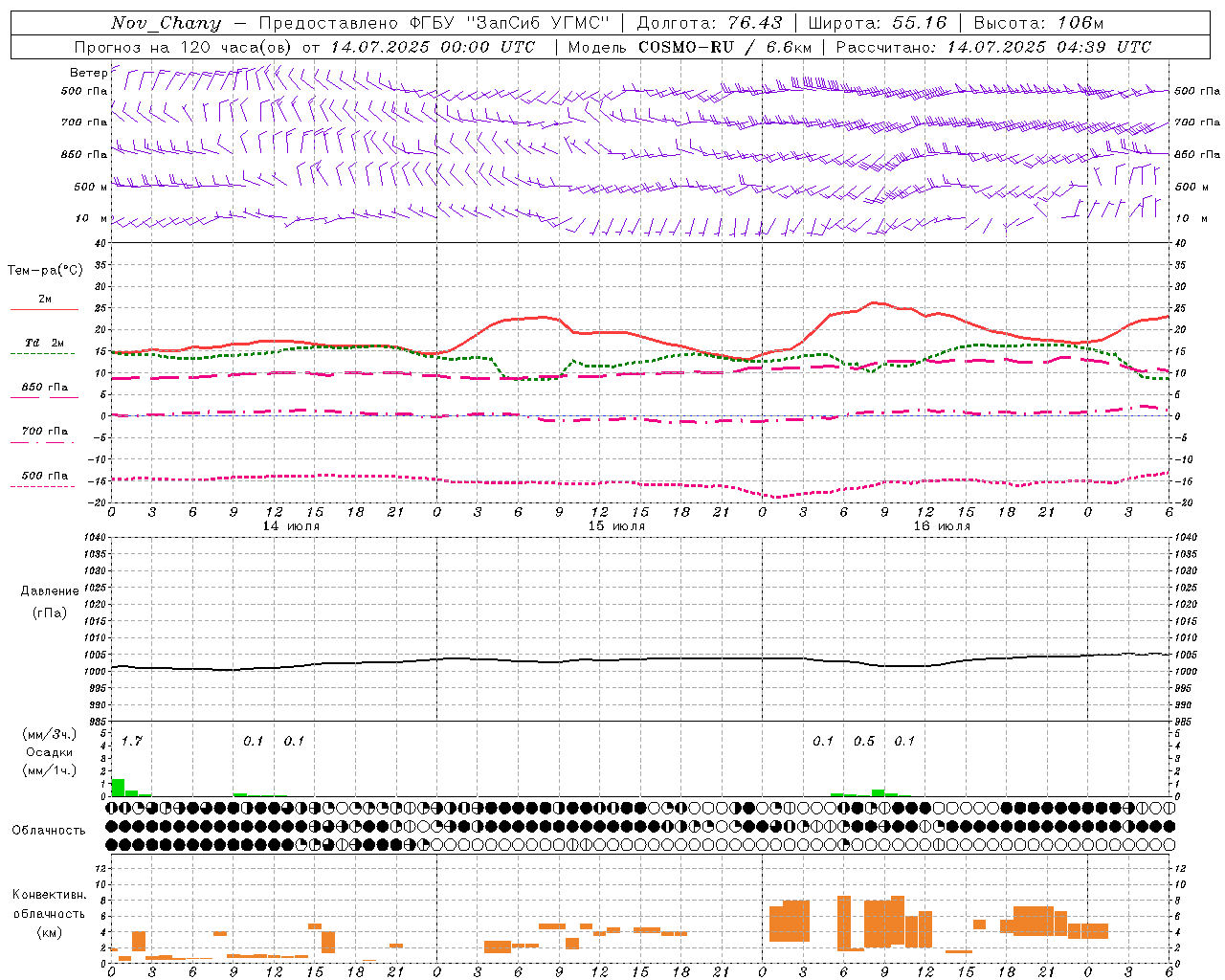Click the elevation text Высота: 106м
This screenshot has height=980, width=1225.
point(1038,23)
